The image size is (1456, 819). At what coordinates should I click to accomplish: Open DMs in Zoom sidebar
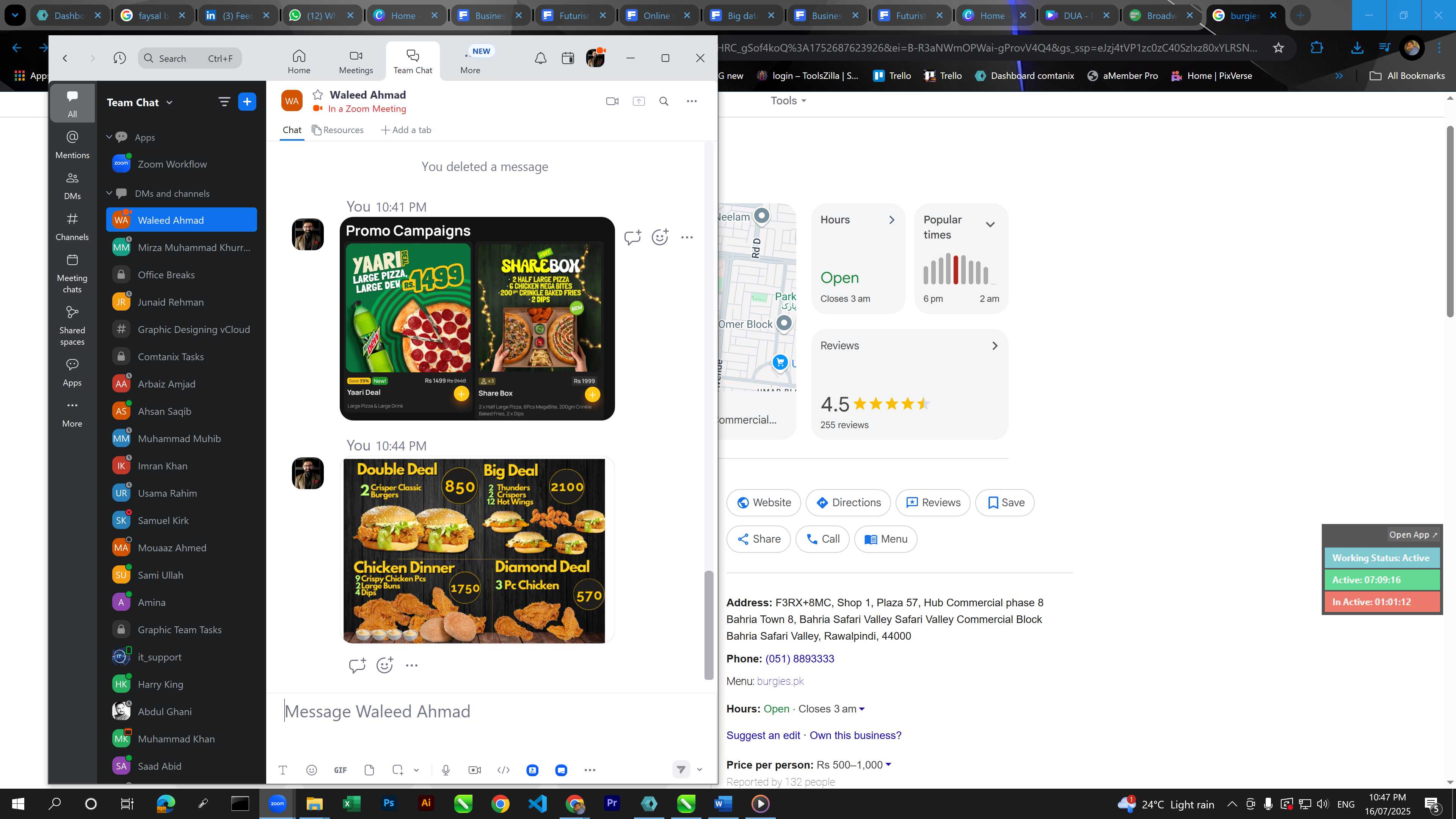72,186
